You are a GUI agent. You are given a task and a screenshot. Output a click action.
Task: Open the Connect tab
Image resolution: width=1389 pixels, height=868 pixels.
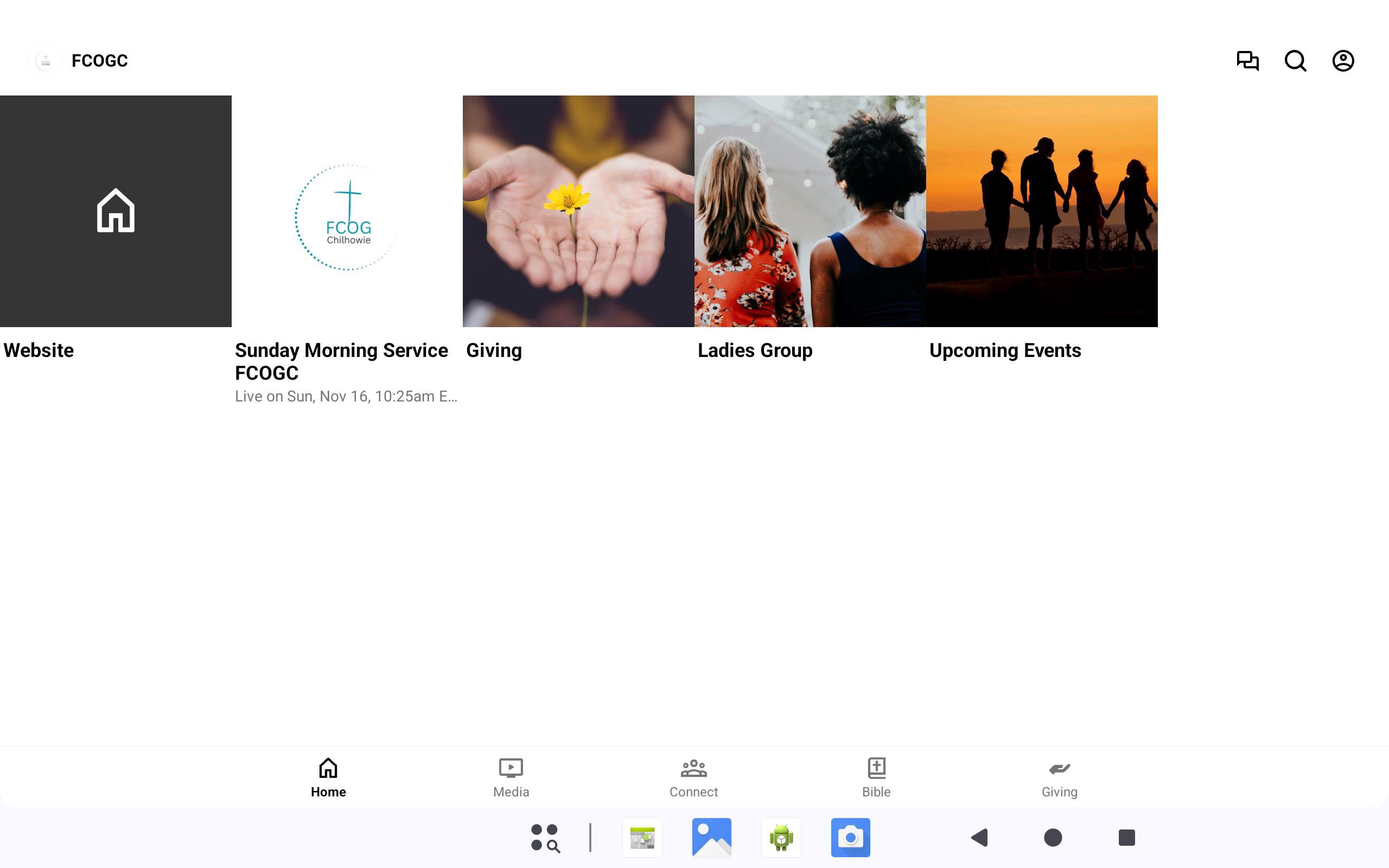[x=693, y=777]
